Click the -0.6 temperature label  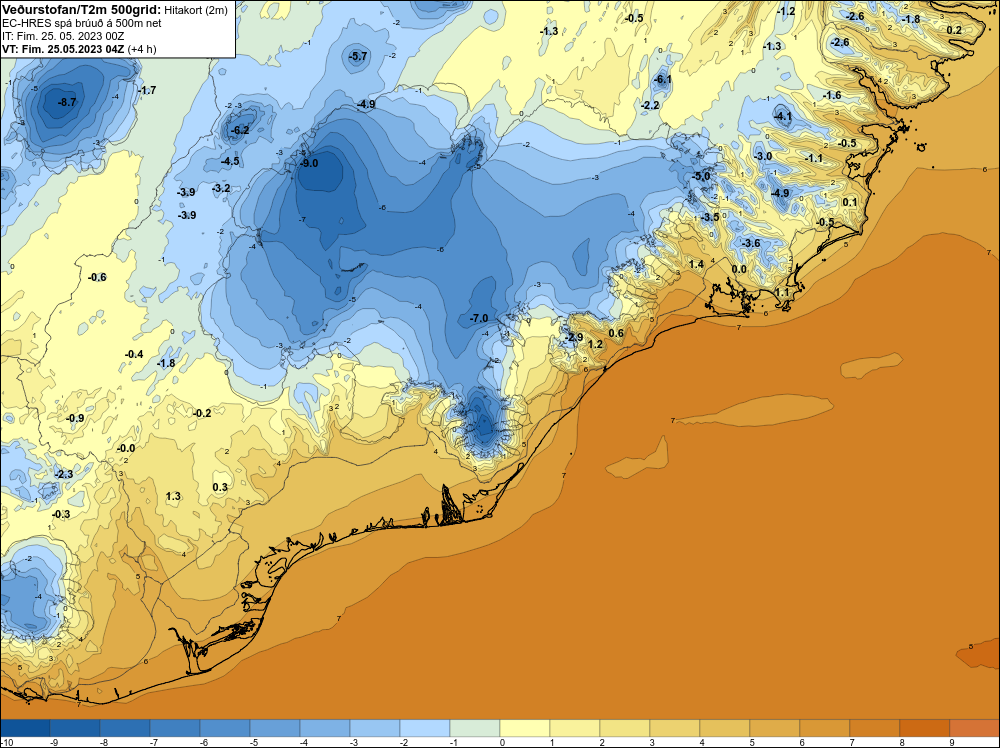(97, 277)
